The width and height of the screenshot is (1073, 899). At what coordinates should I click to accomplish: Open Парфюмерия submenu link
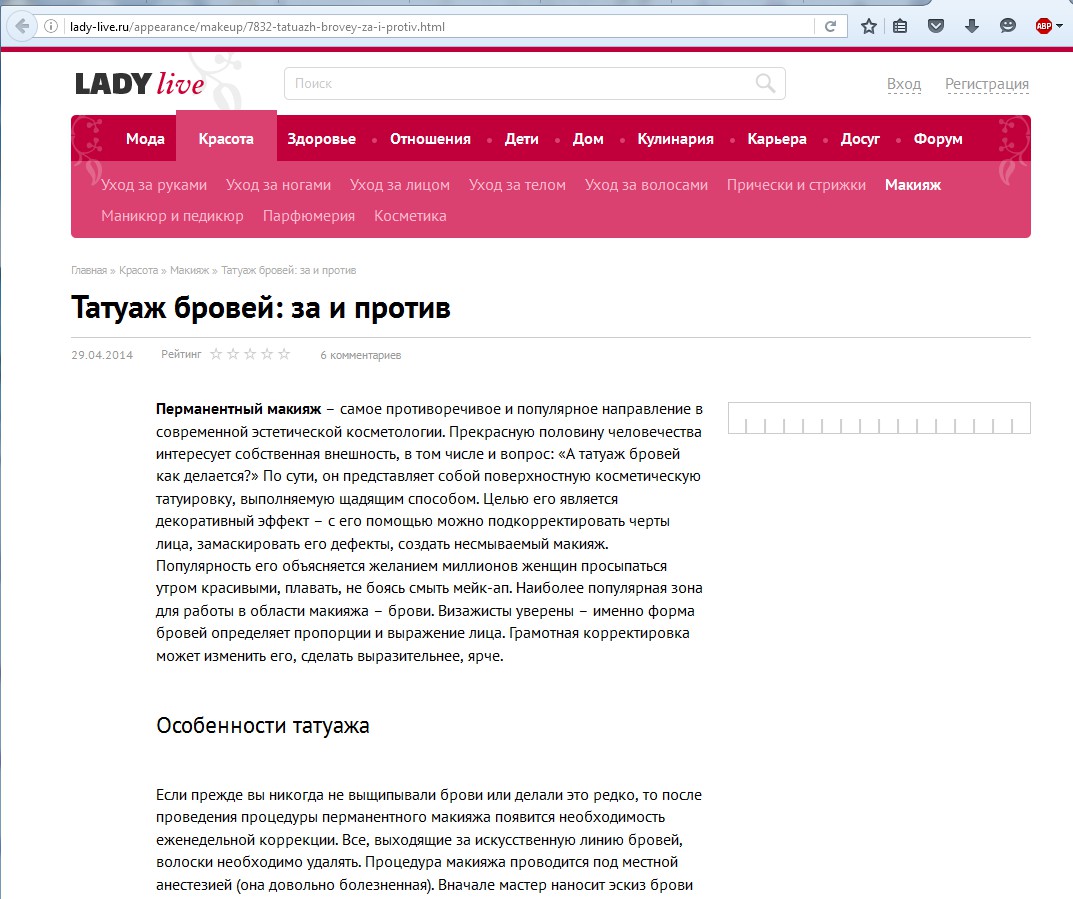pos(309,216)
